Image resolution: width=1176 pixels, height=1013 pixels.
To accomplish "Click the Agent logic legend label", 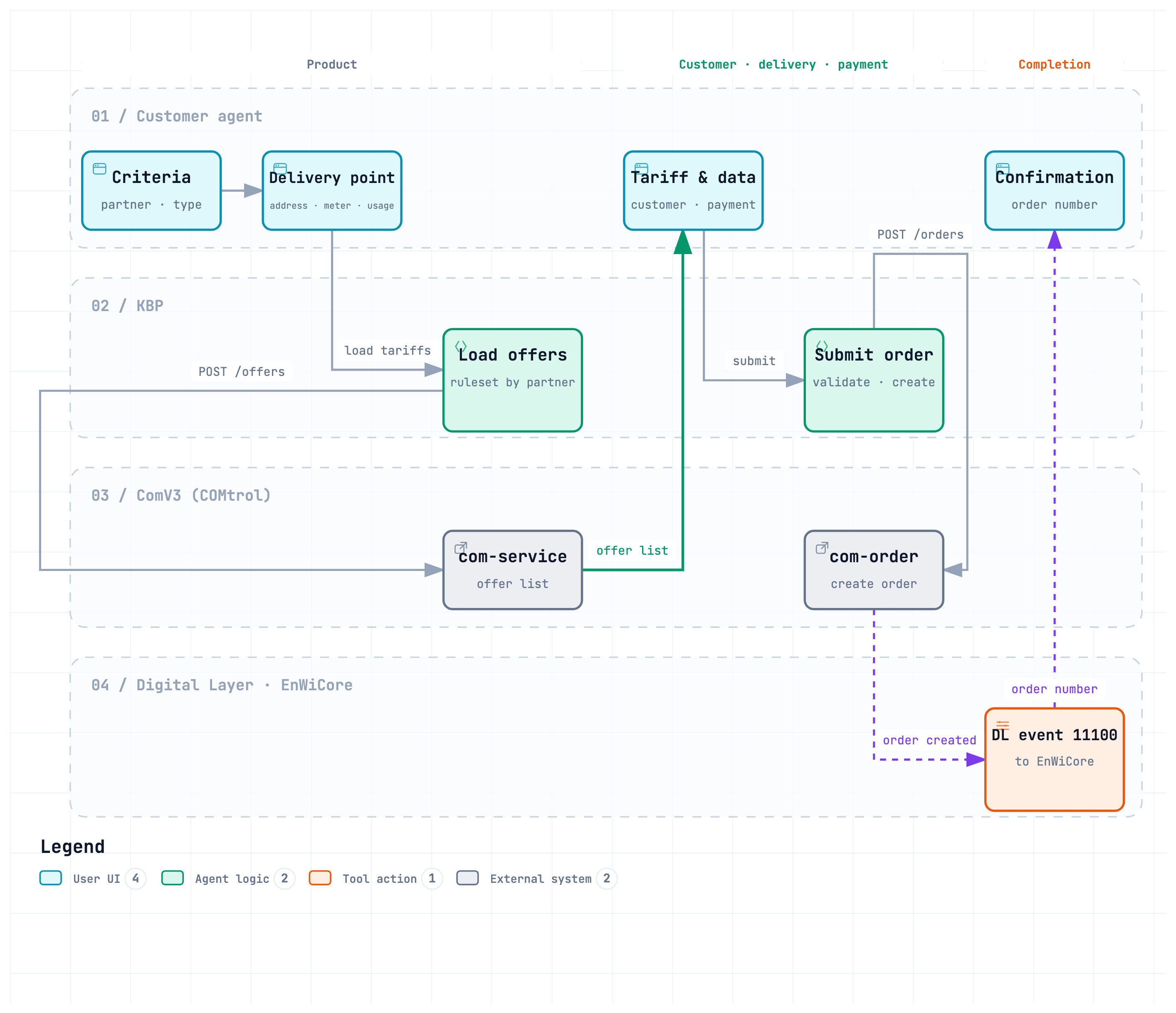I will click(232, 879).
